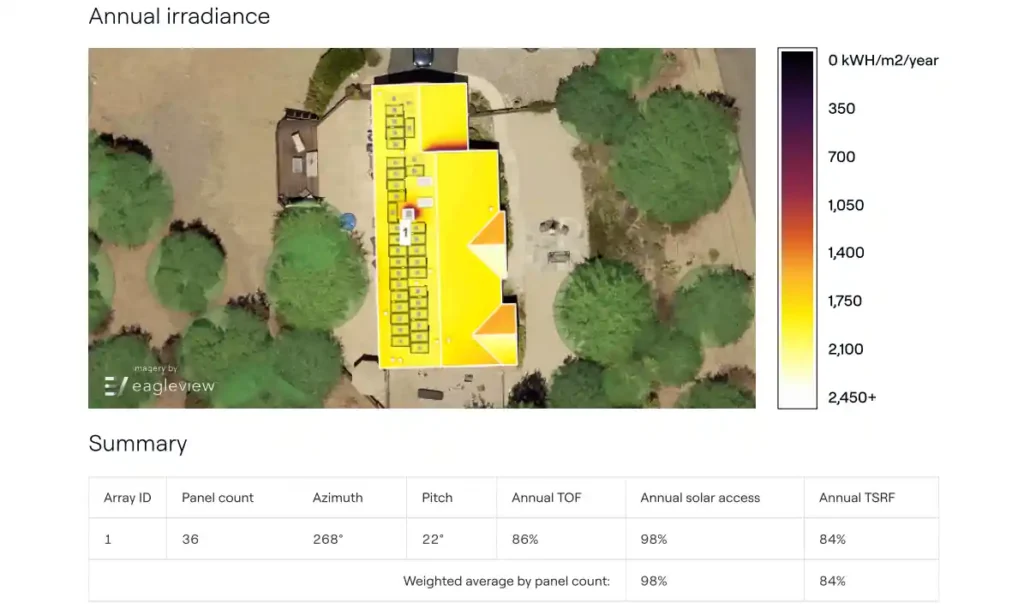Select the "Annual irradiance" heading
The image size is (1024, 609).
coord(180,16)
